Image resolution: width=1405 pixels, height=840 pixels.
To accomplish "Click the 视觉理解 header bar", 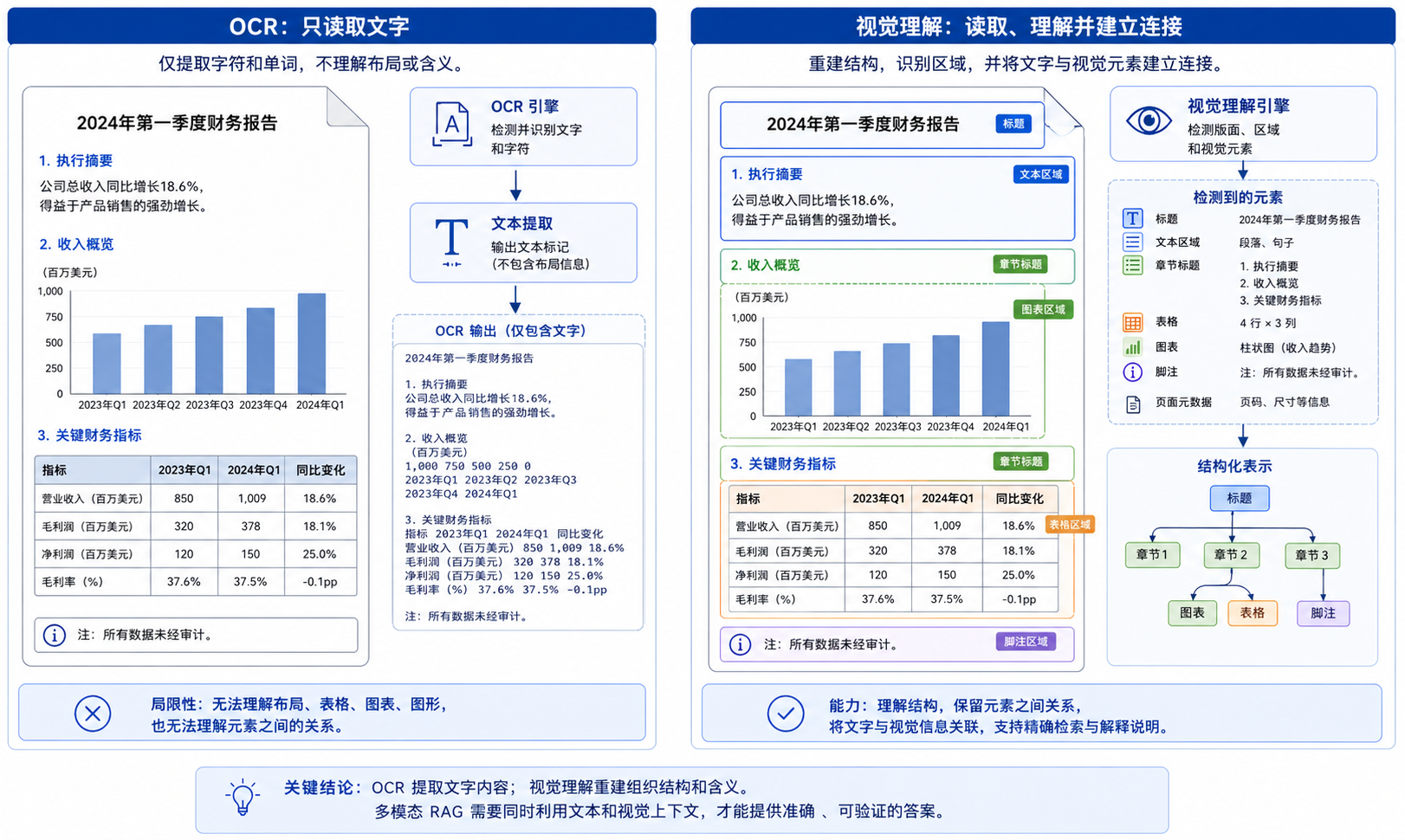I will pos(1042,26).
